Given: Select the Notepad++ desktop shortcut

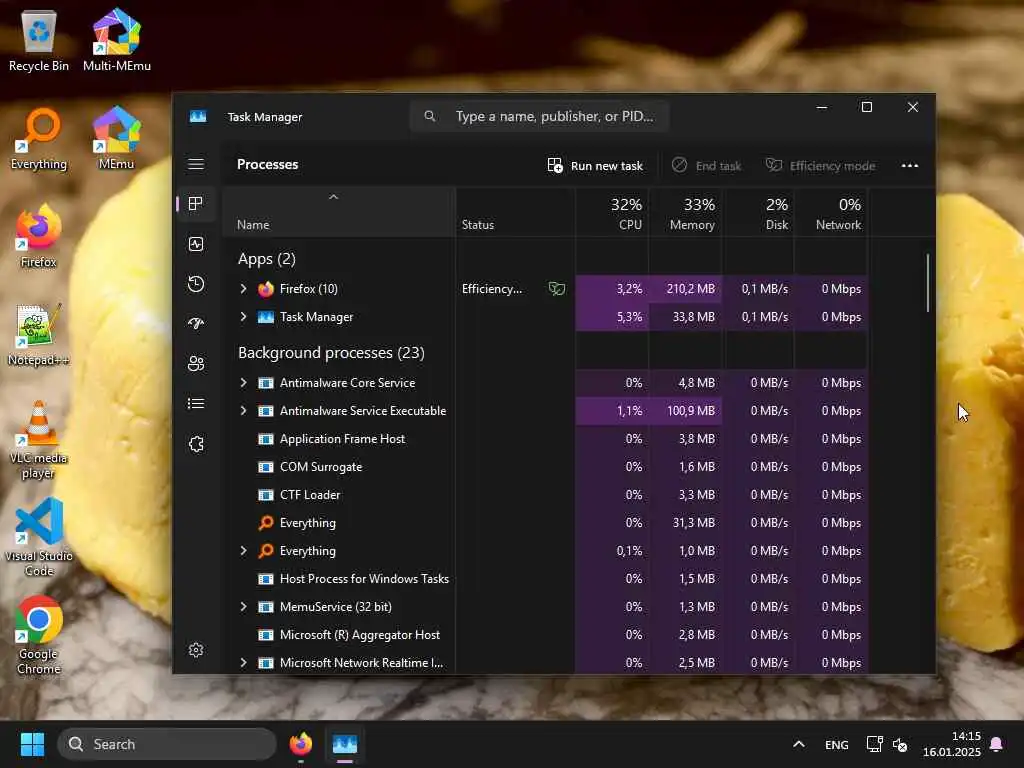Looking at the screenshot, I should coord(39,335).
